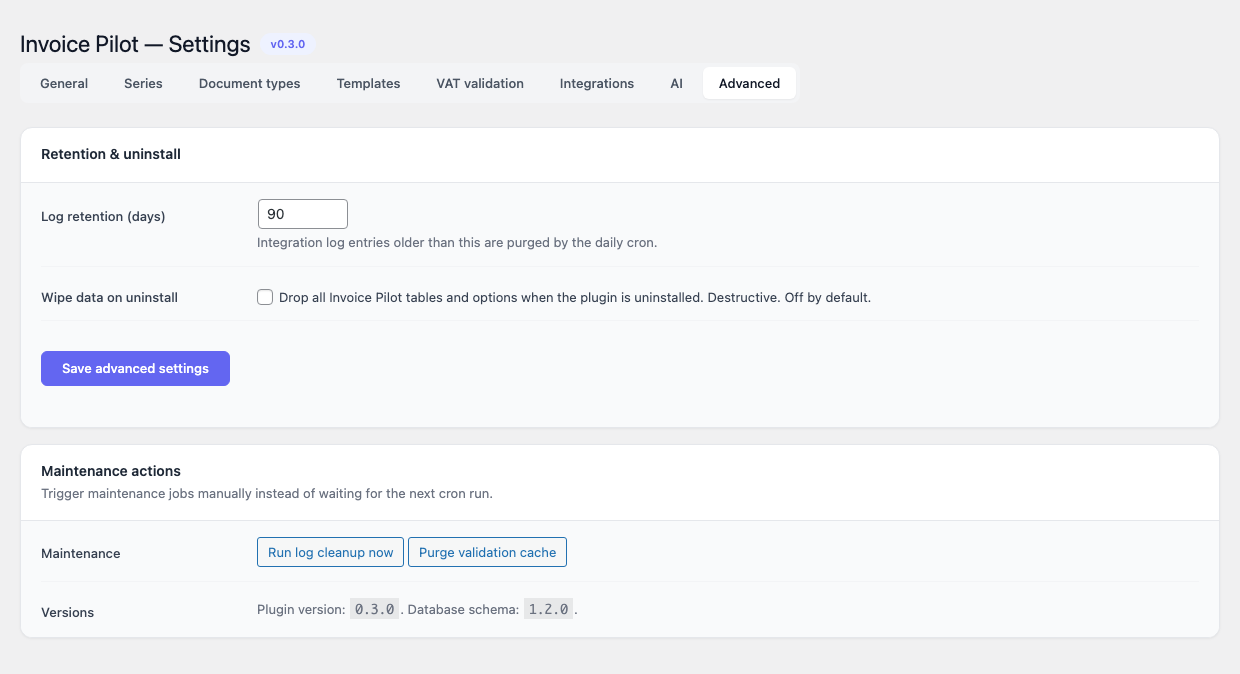Select the Advanced tab
Image resolution: width=1240 pixels, height=674 pixels.
tap(749, 84)
